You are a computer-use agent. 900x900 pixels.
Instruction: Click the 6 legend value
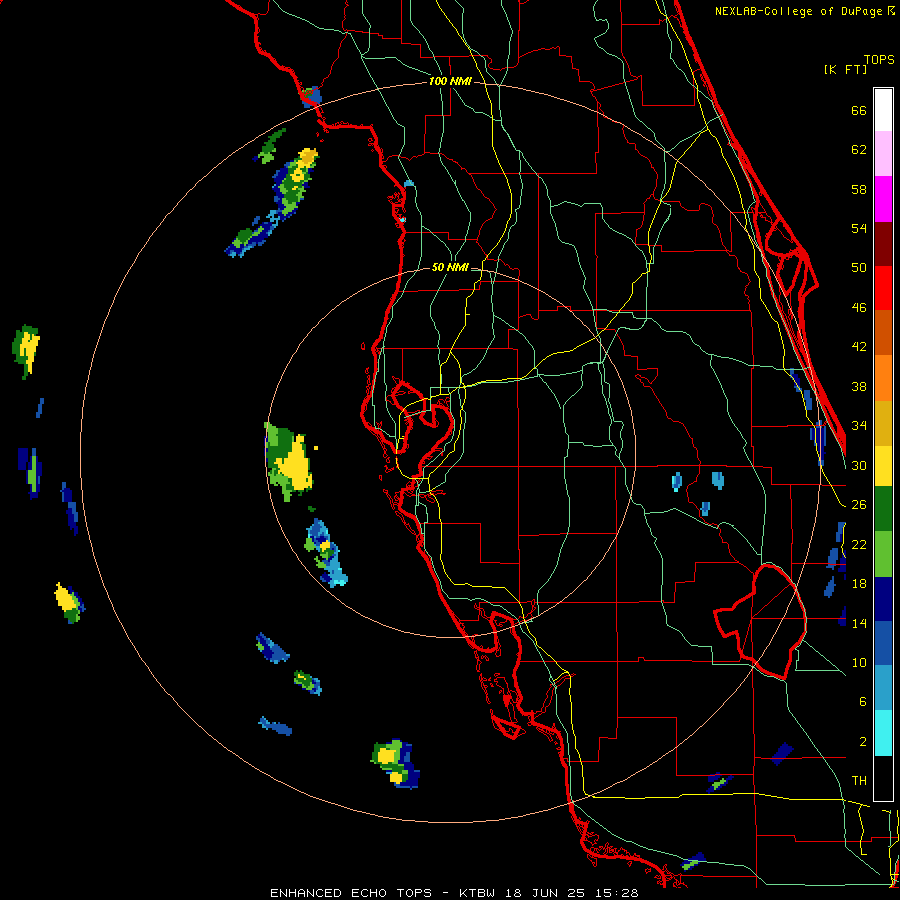pyautogui.click(x=862, y=701)
